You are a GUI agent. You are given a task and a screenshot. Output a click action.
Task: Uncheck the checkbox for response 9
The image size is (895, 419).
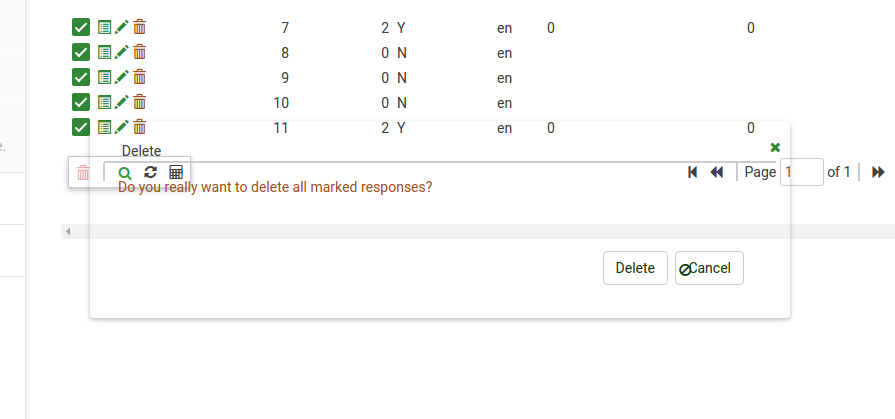tap(82, 77)
